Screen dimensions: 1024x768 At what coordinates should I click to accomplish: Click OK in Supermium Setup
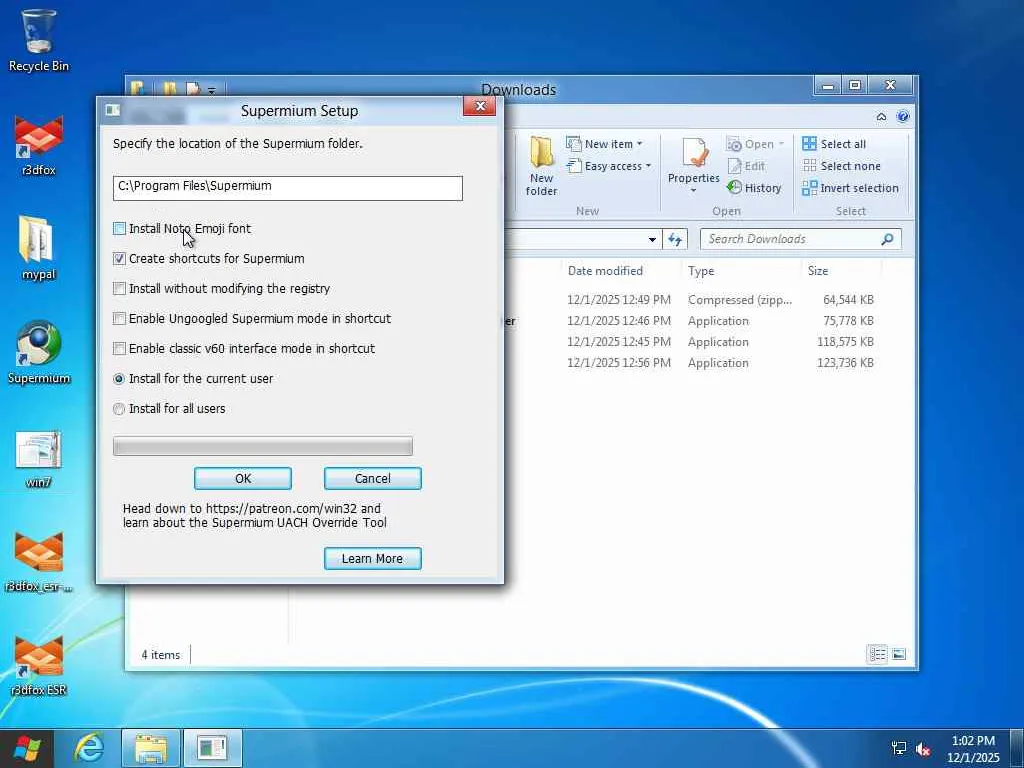click(243, 479)
